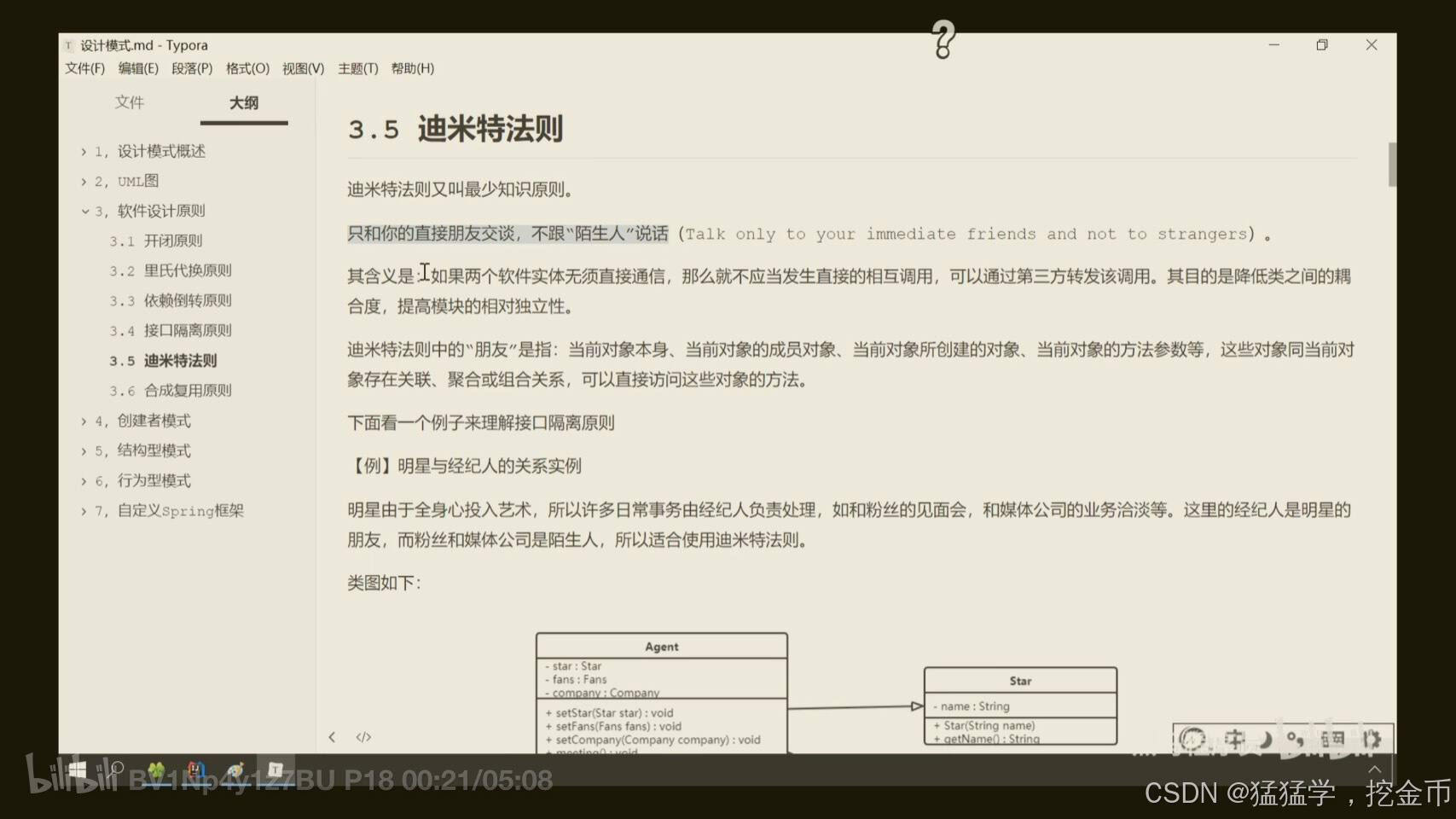Click the line 迪米特法则又叫最少知识原则
Screen dimensions: 1456x819
461,189
